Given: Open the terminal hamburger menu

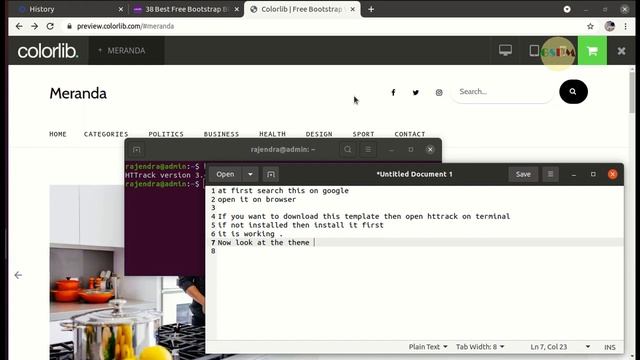Looking at the screenshot, I should [368, 149].
